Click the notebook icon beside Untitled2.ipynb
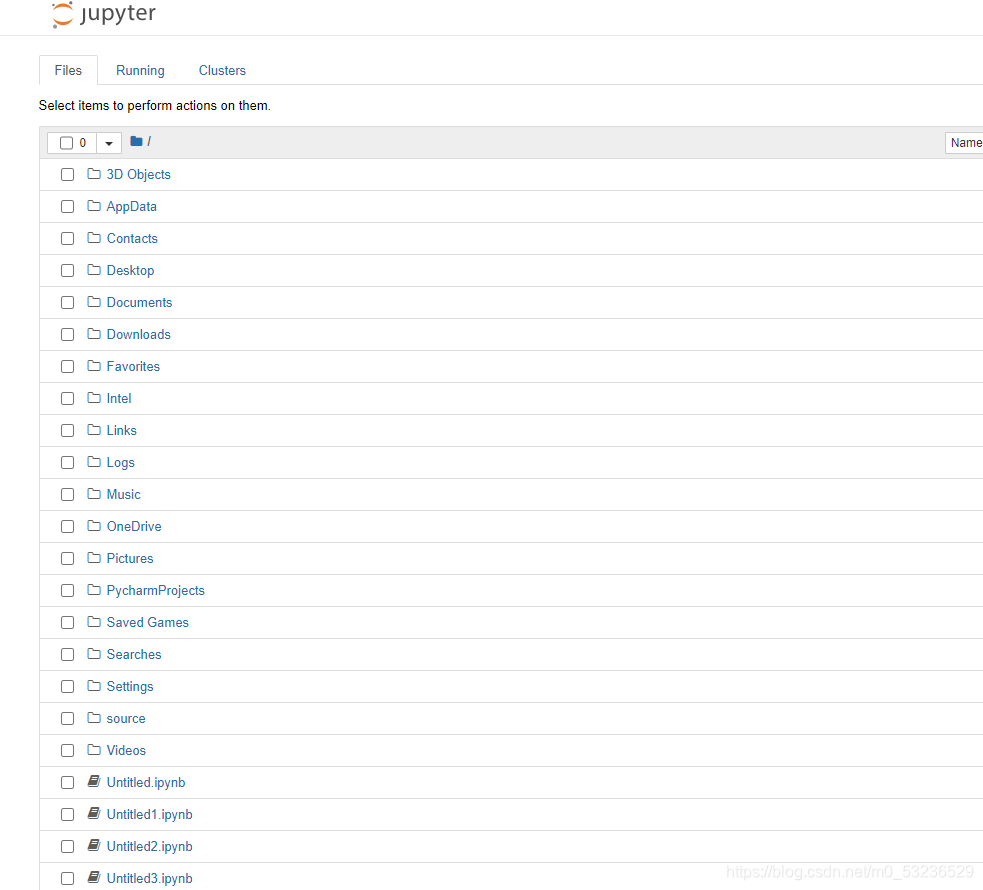Viewport: 983px width, 890px height. 94,845
